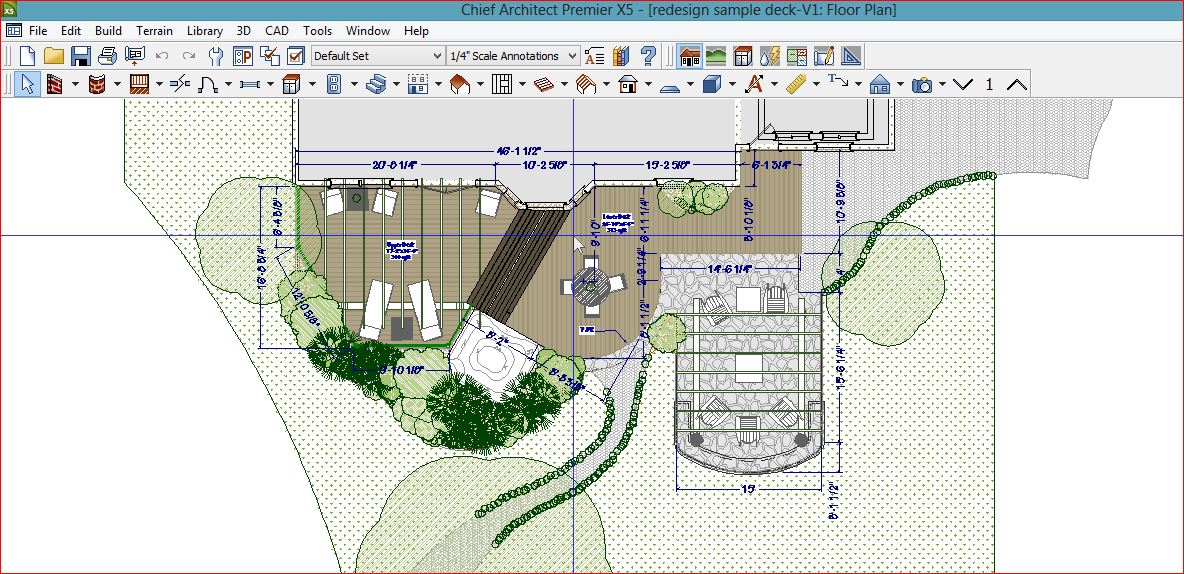Expand the Wall tool dropdown arrow
The height and width of the screenshot is (574, 1184).
[75, 84]
